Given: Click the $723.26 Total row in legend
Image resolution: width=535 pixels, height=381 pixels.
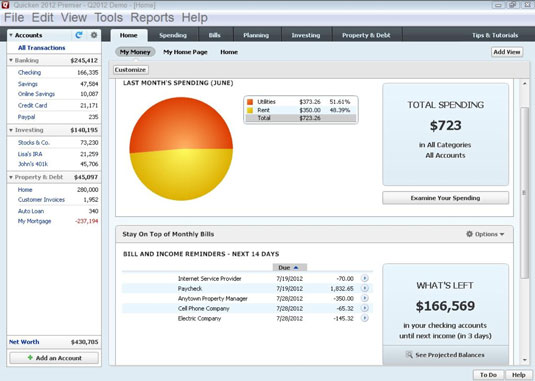Looking at the screenshot, I should coord(301,118).
